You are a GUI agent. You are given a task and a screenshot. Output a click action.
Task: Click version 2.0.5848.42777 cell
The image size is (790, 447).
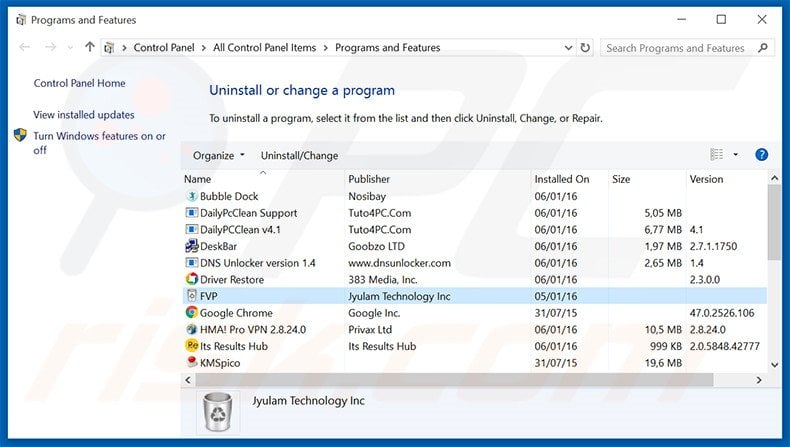(725, 346)
